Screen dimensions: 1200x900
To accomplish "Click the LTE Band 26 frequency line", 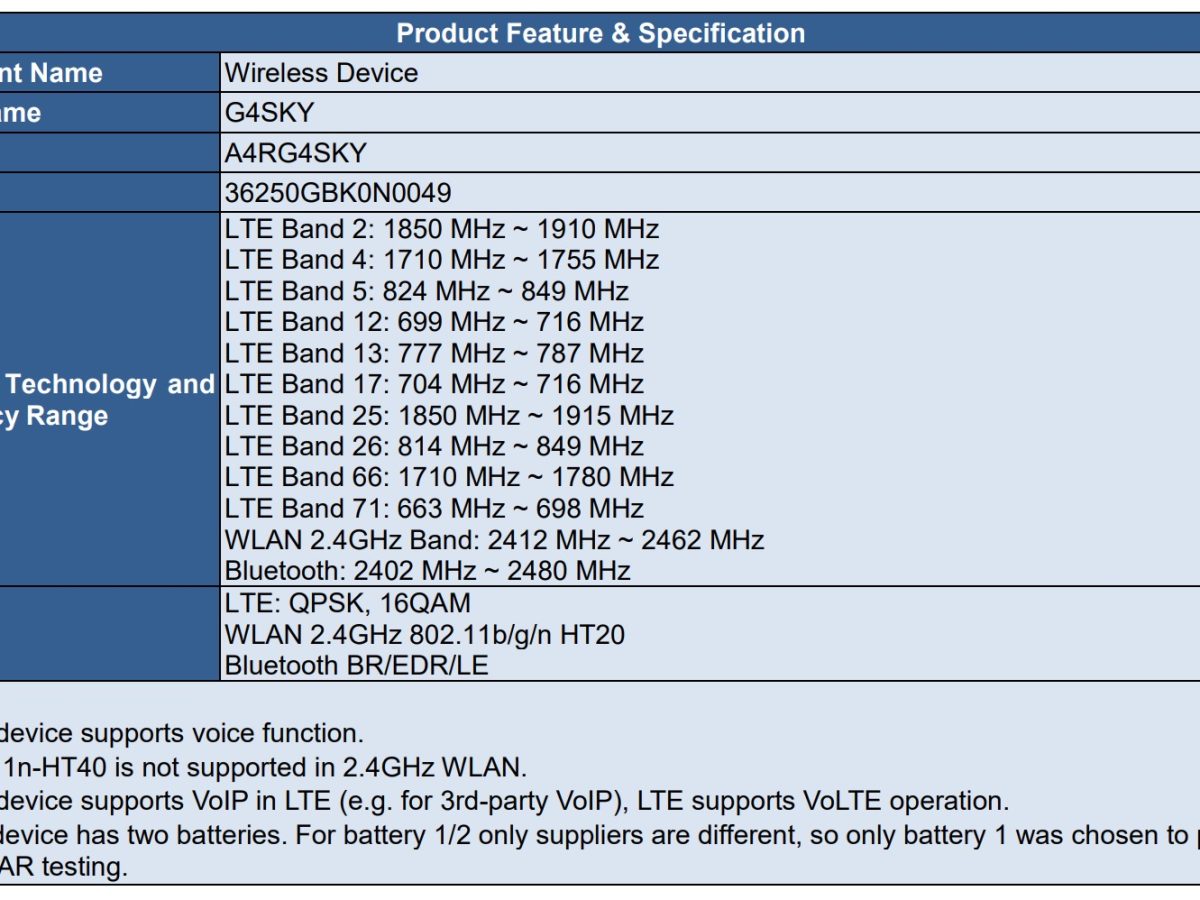I will (x=434, y=446).
